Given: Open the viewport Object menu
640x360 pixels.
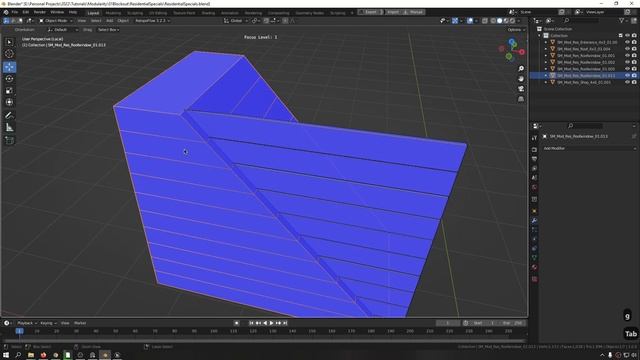Looking at the screenshot, I should [x=123, y=20].
